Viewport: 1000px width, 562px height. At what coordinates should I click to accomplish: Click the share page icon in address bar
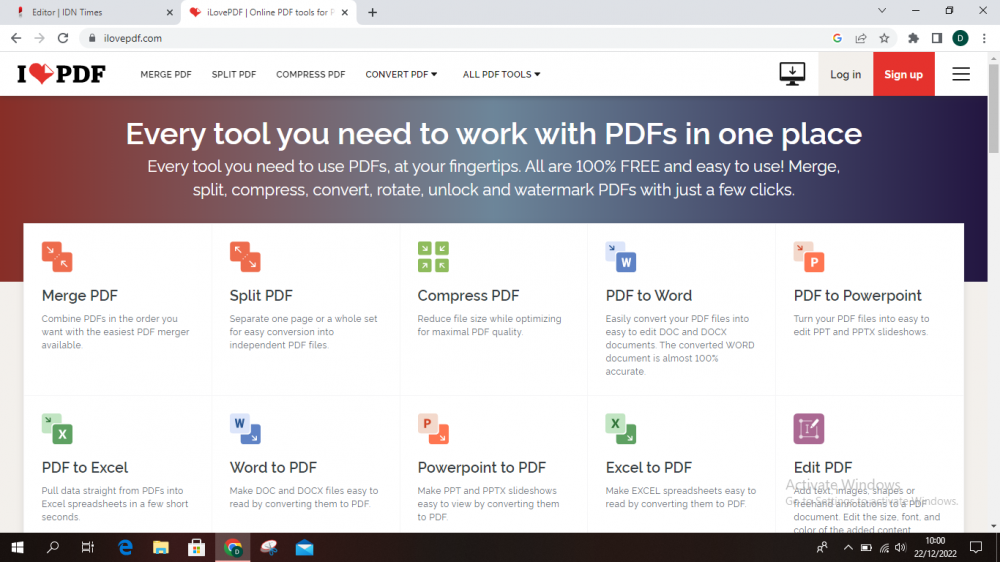pyautogui.click(x=861, y=38)
